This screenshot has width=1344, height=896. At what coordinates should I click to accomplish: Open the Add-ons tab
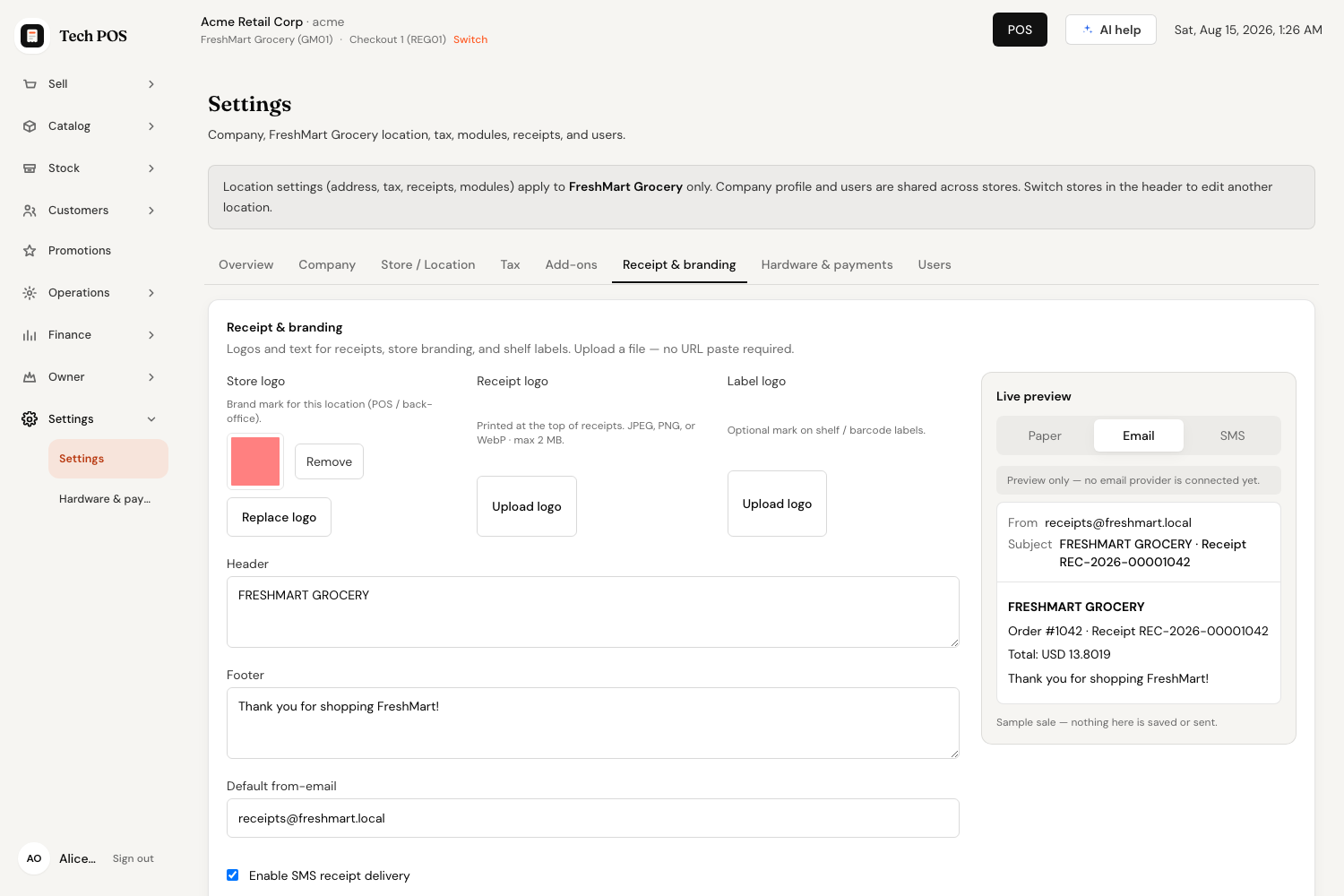point(572,265)
